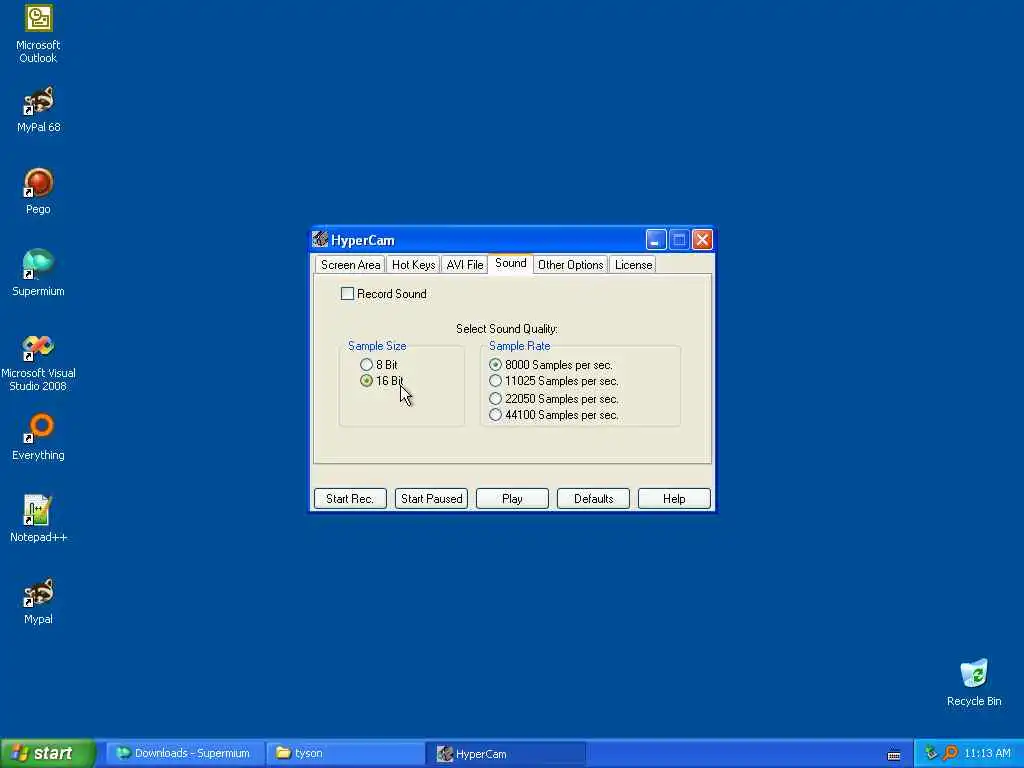This screenshot has height=768, width=1024.
Task: Select the MyPal 68 desktop shortcut
Action: pos(38,110)
